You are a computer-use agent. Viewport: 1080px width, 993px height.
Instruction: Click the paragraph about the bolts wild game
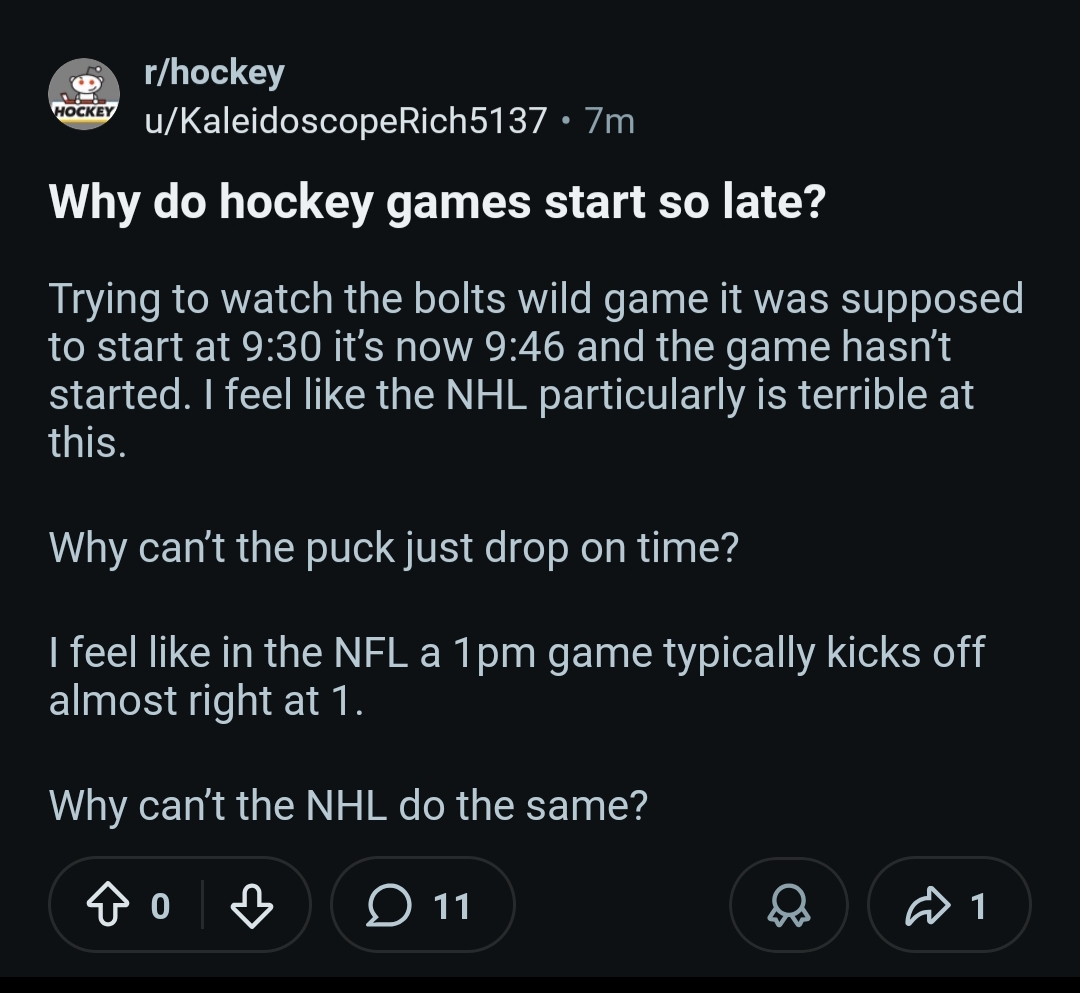point(536,370)
